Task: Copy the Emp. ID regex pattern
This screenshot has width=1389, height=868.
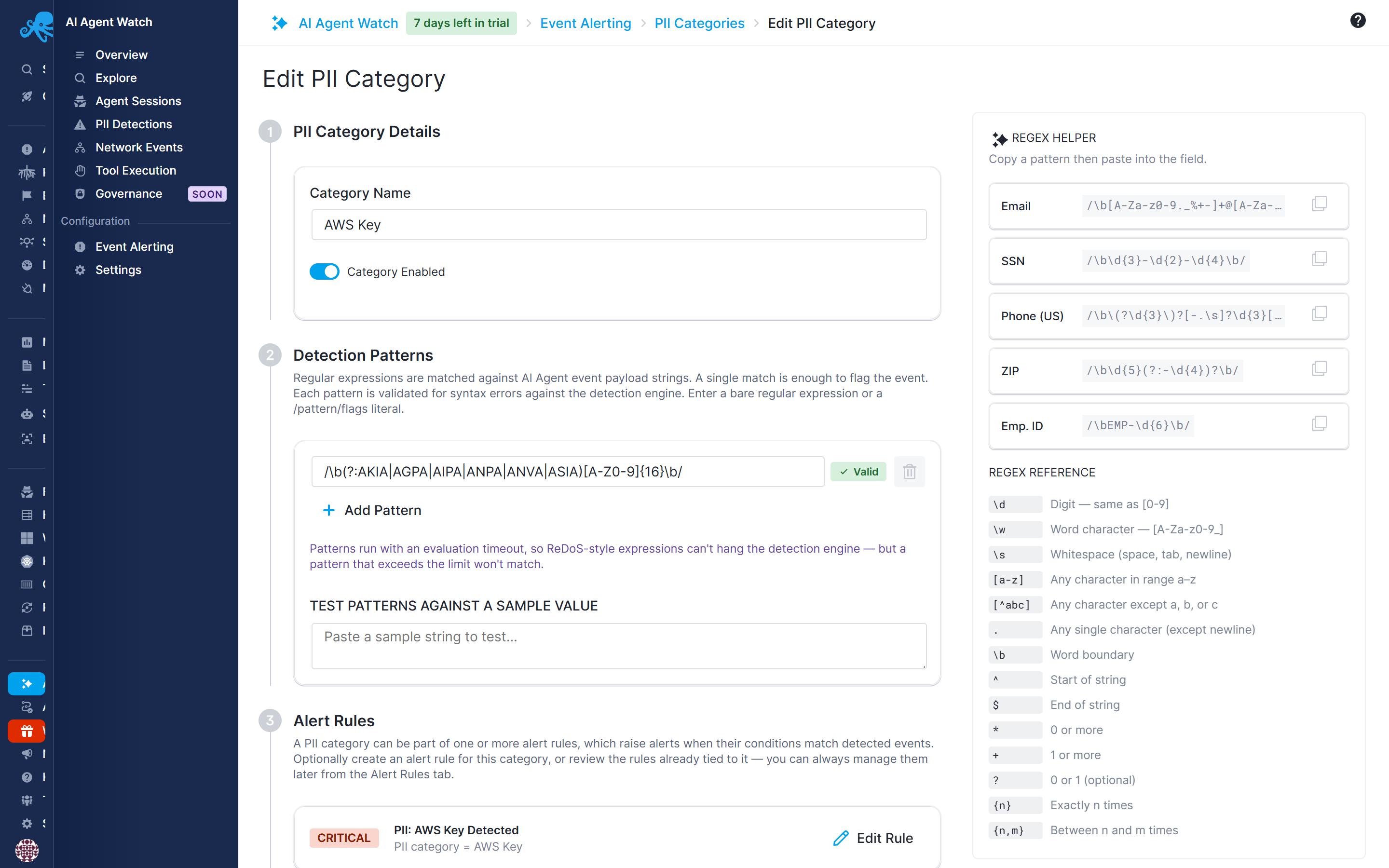Action: (x=1319, y=424)
